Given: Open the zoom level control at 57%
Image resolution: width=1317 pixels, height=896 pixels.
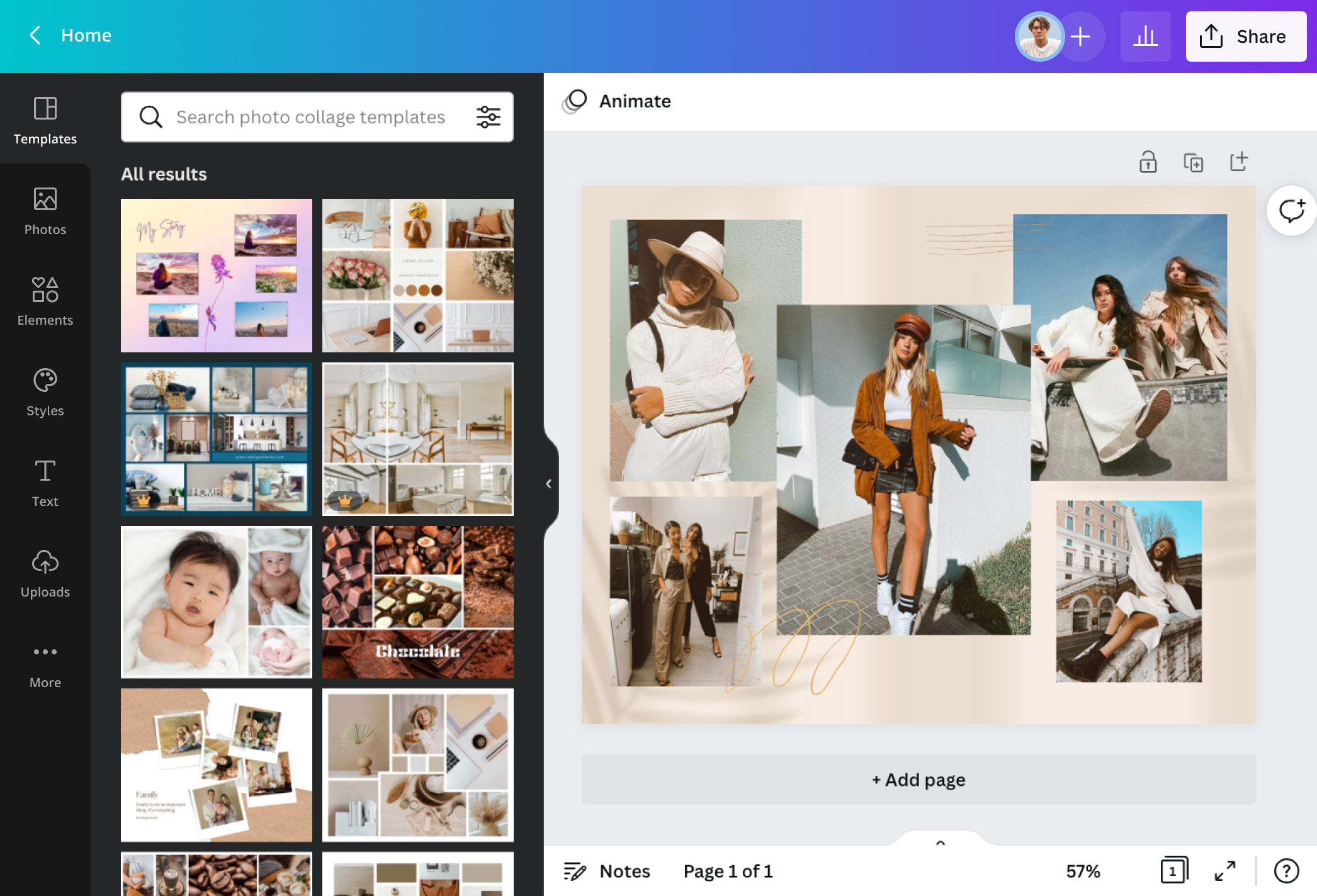Looking at the screenshot, I should 1082,871.
